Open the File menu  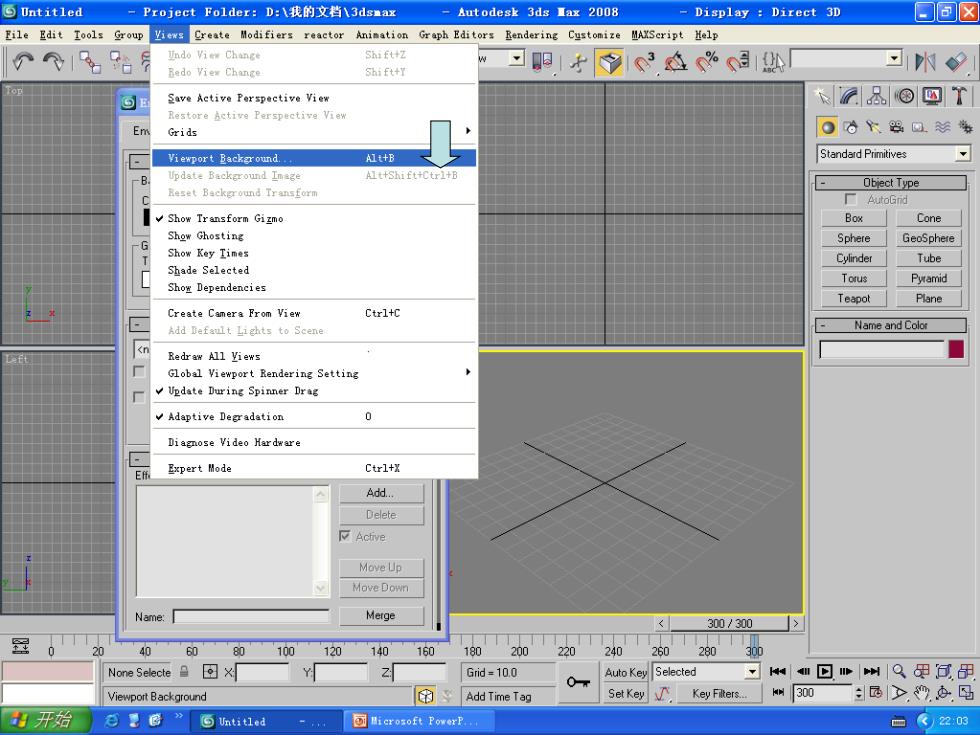pyautogui.click(x=17, y=35)
